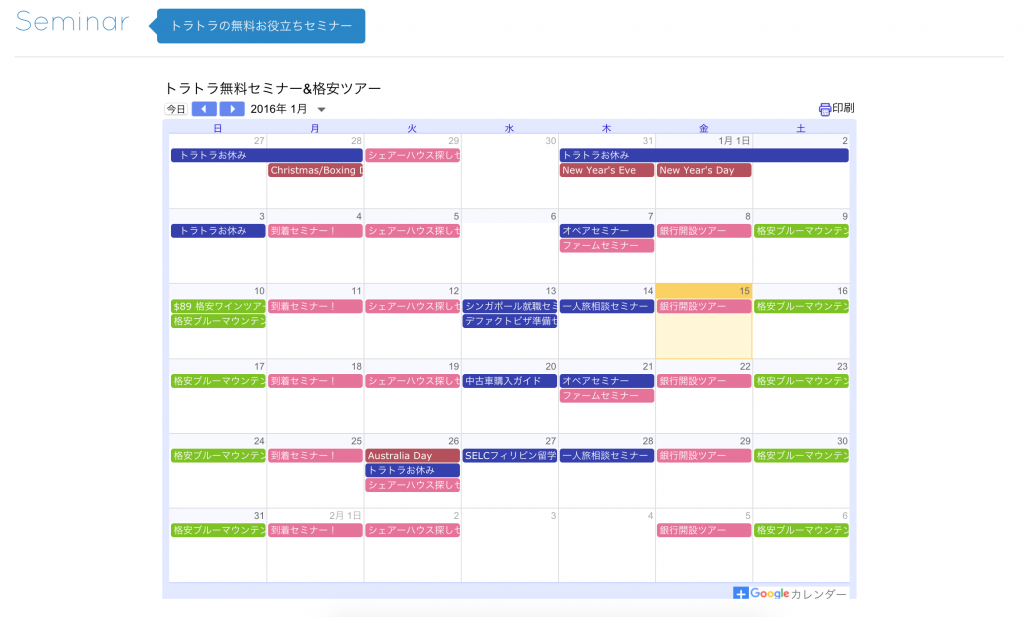Open the 銀行開設ツアー event on January 8
Viewport: 1024px width, 617px height.
click(703, 231)
